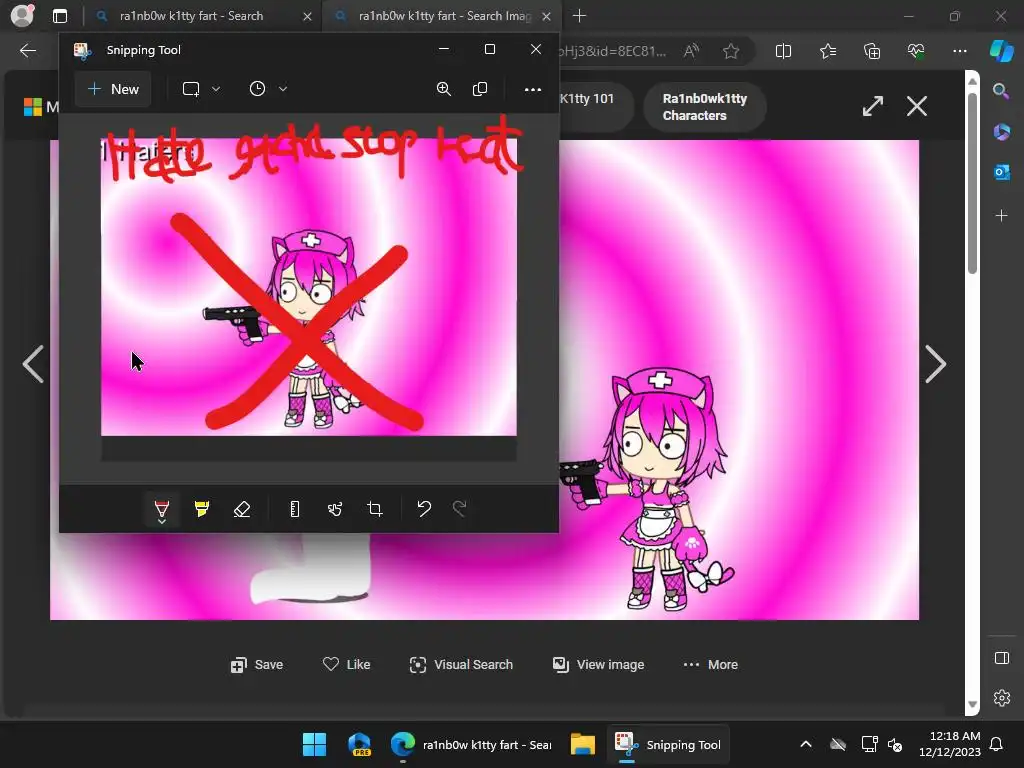Open Snipping Tool See more menu

(x=533, y=89)
